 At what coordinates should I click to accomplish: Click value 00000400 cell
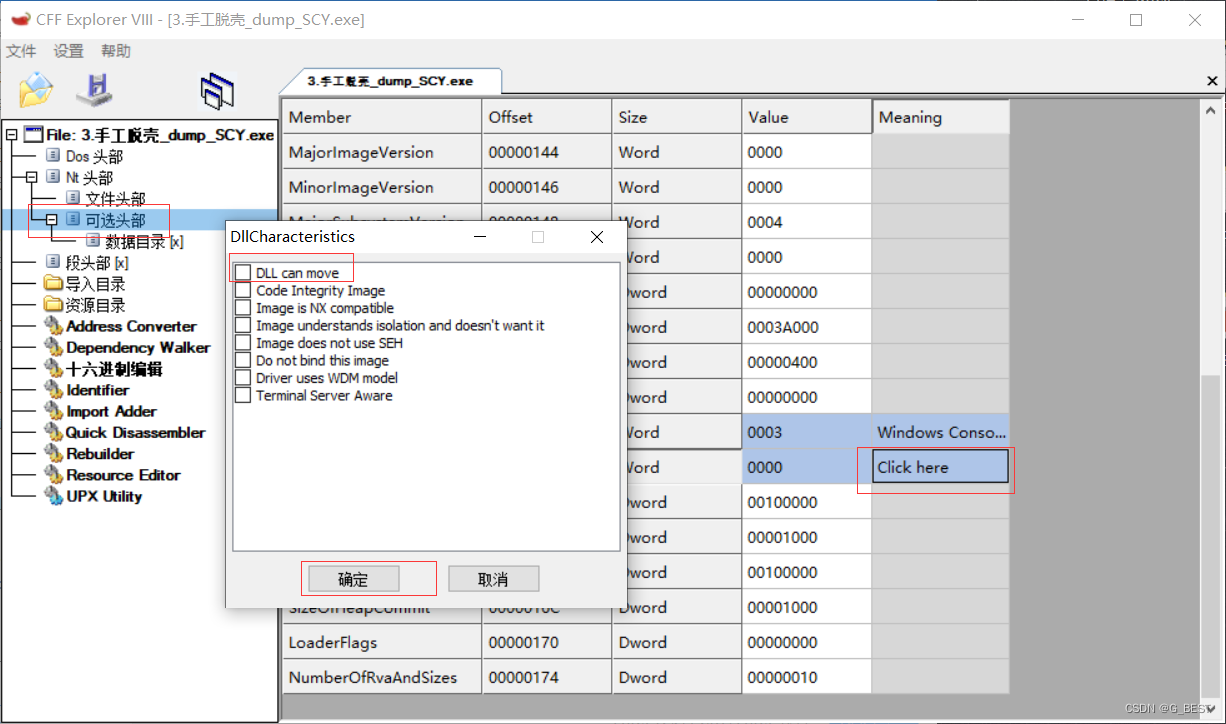pos(806,362)
